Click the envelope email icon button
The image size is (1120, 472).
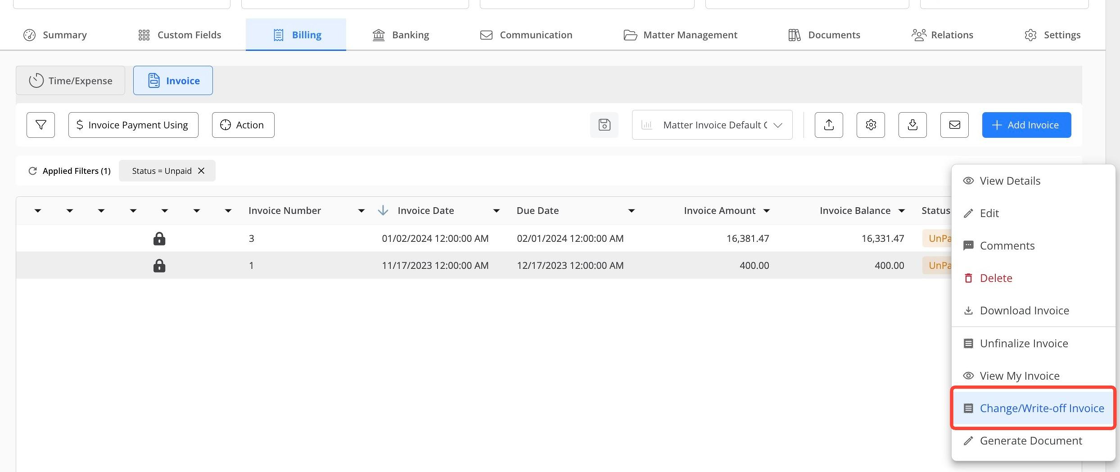click(x=954, y=125)
